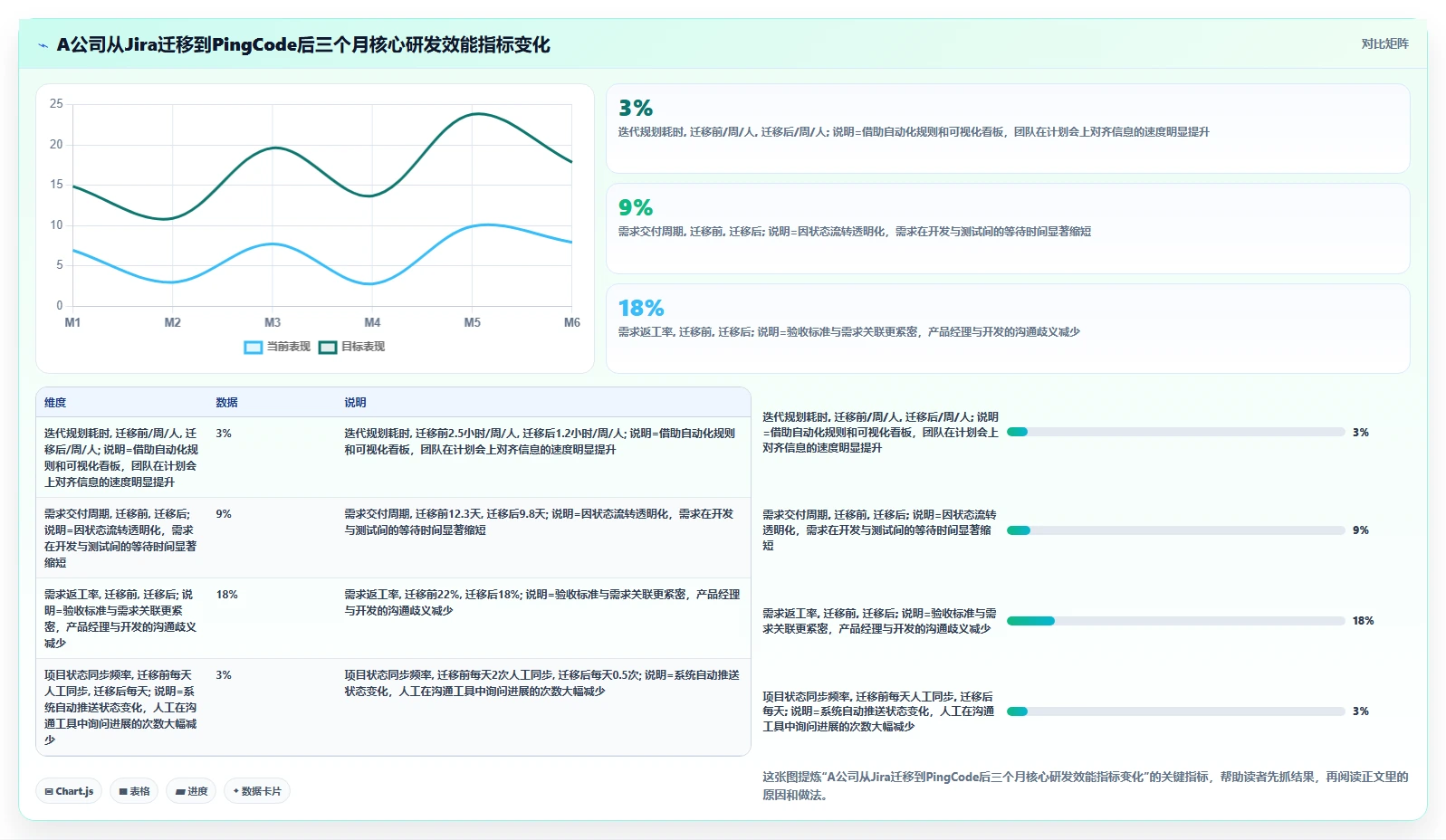Select the 3% data card value
Image resolution: width=1446 pixels, height=840 pixels.
tap(636, 109)
